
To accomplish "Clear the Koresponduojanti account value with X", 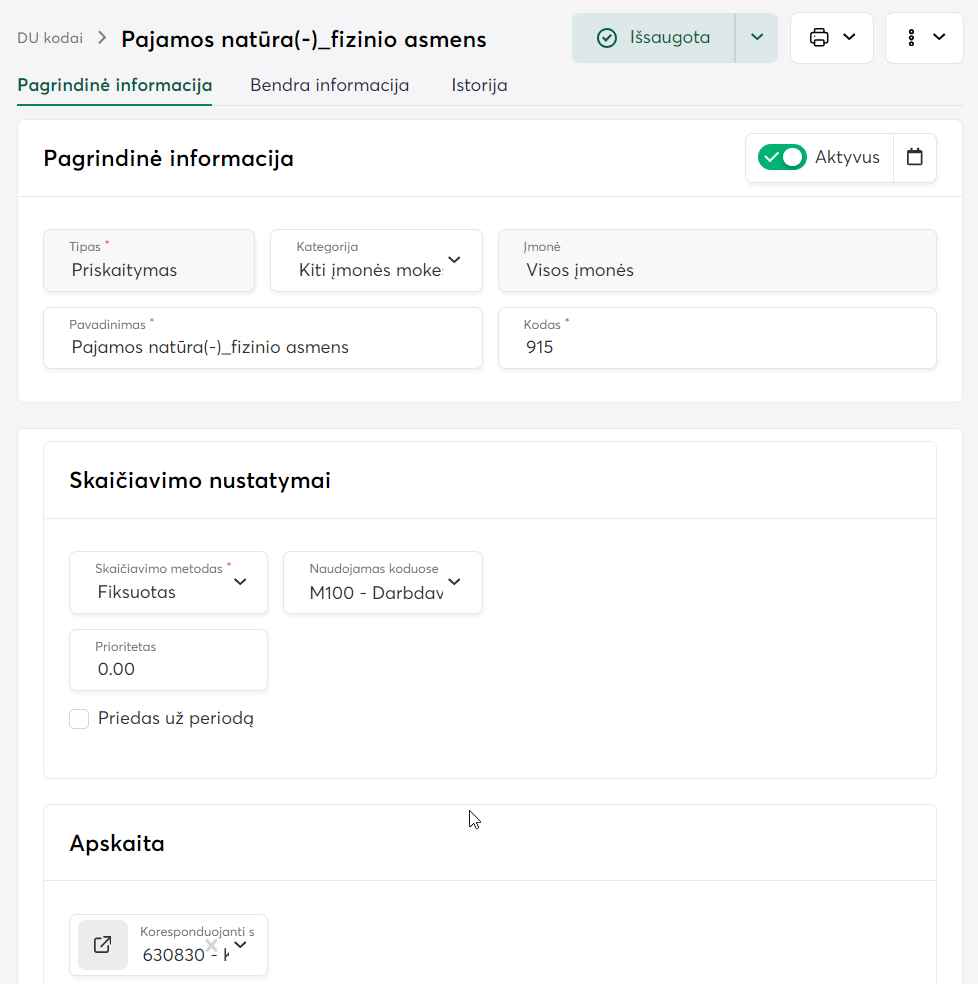I will tap(212, 945).
